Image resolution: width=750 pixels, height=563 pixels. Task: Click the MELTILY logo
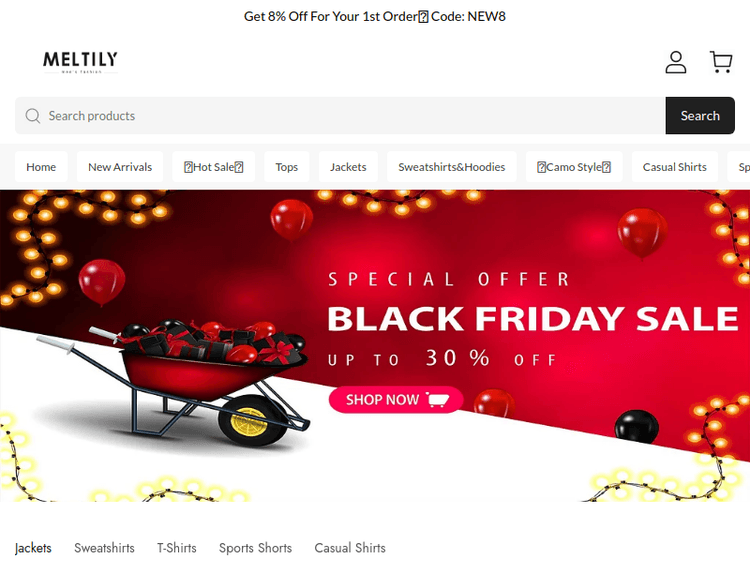80,62
